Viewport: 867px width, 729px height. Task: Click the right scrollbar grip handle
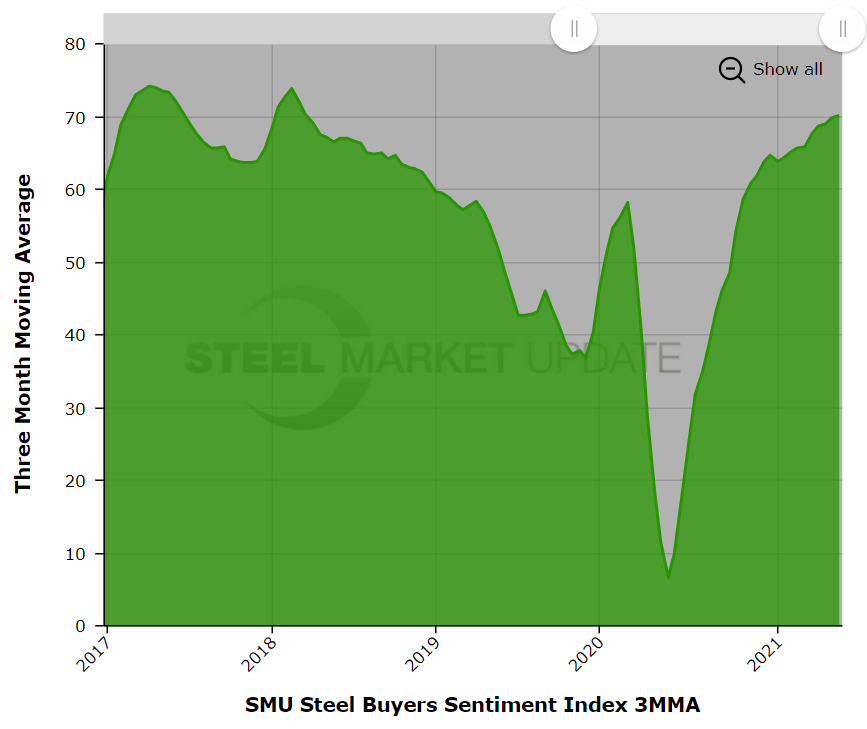842,29
